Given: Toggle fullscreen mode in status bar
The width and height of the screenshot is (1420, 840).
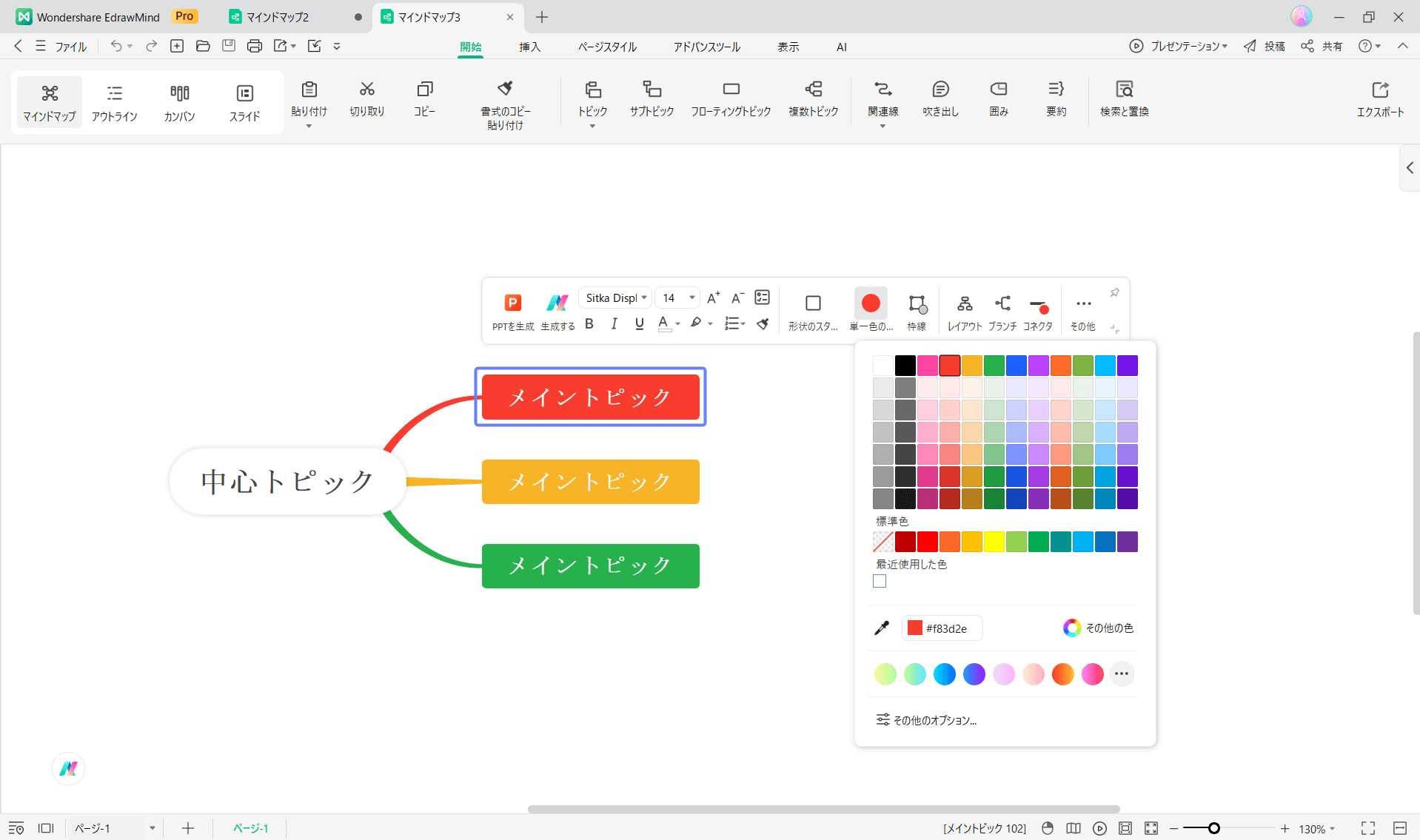Looking at the screenshot, I should tap(1368, 828).
